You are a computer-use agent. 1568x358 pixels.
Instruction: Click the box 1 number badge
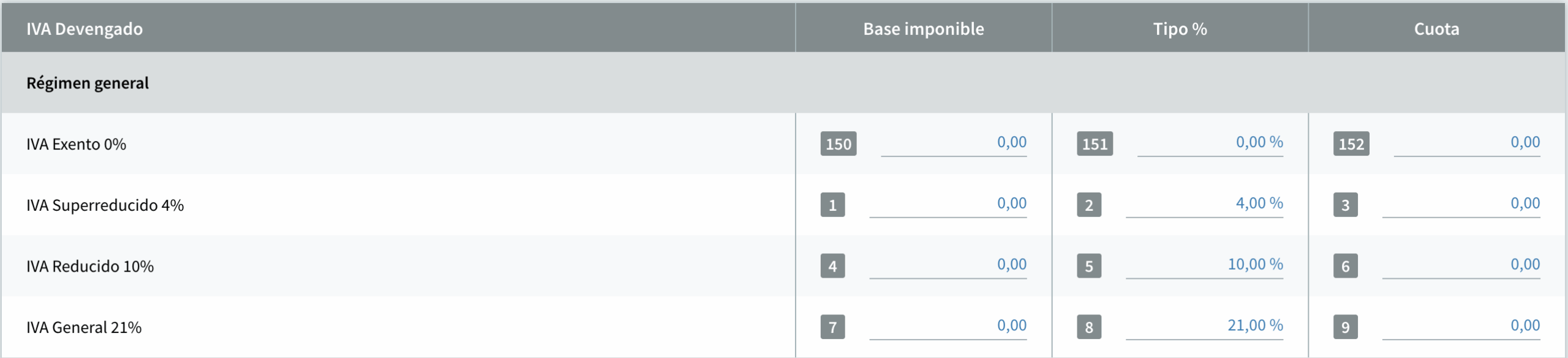tap(833, 205)
